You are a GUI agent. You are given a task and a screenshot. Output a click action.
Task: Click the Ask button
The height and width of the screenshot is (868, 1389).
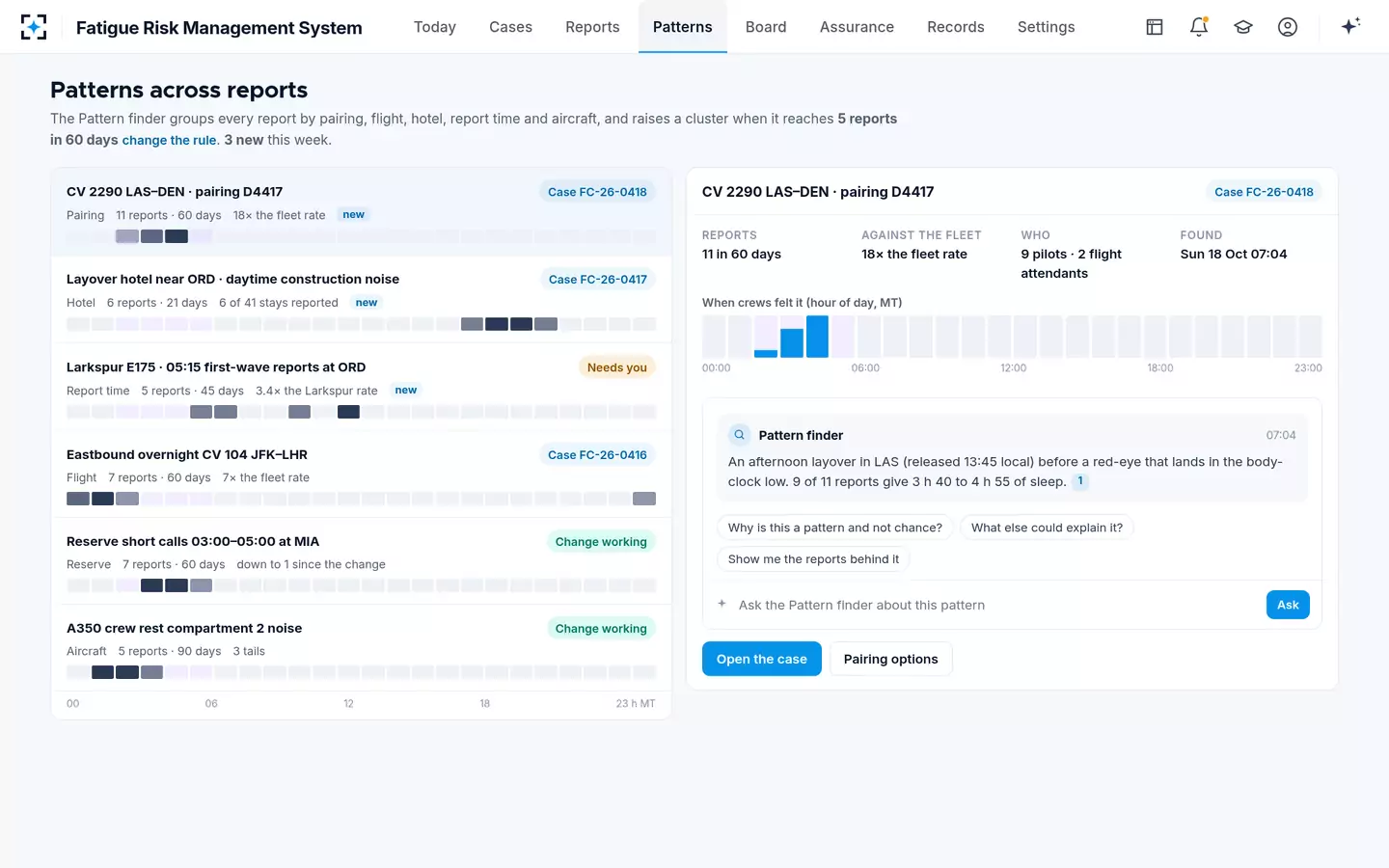[x=1288, y=605]
